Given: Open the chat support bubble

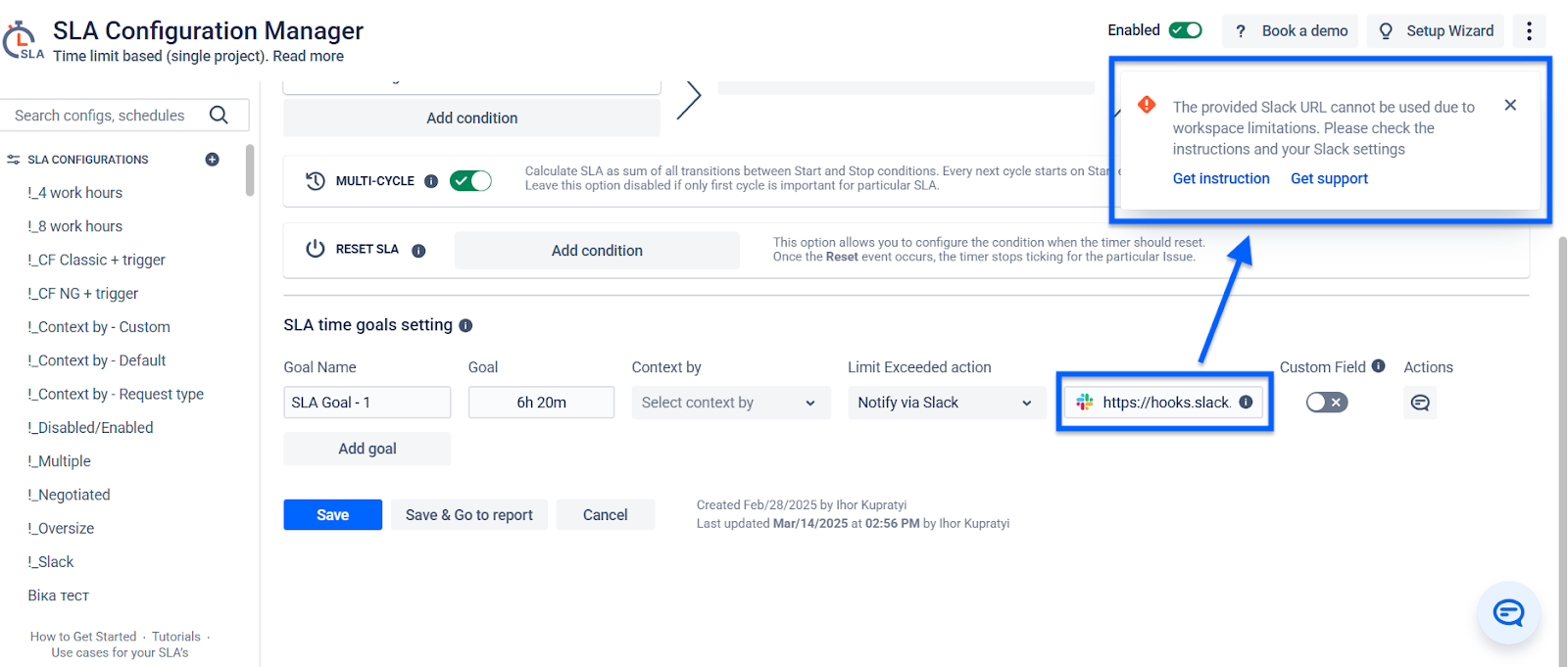Looking at the screenshot, I should click(1508, 613).
